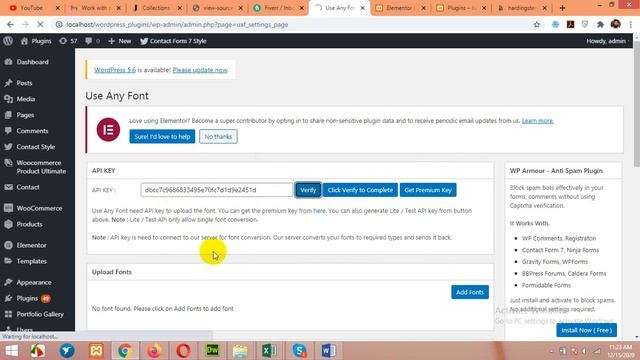Click the Verify button
The image size is (640, 360).
(x=308, y=190)
